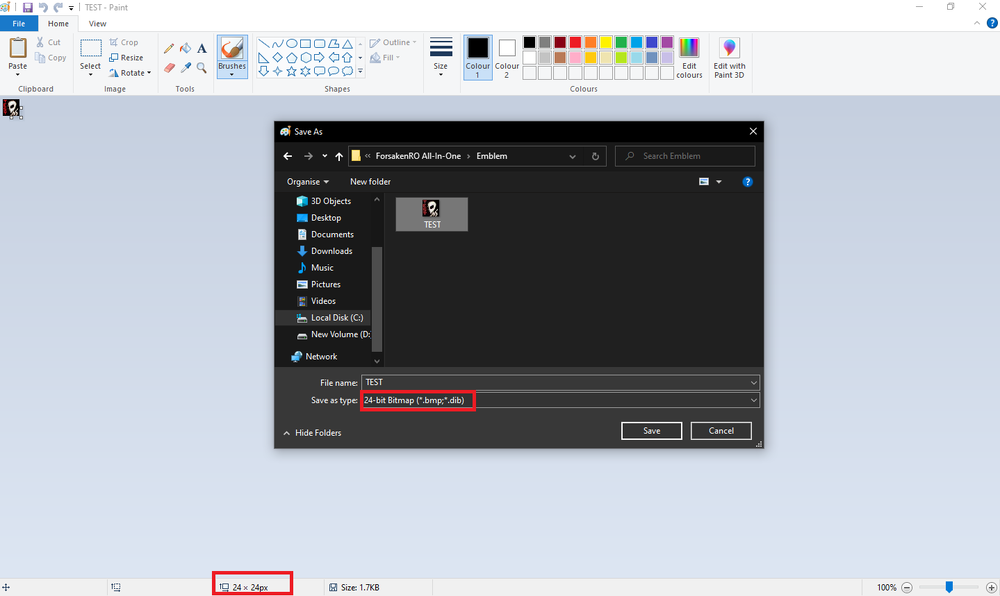Select the Pencil tool in Tools group
Image resolution: width=1000 pixels, height=596 pixels.
[x=169, y=48]
